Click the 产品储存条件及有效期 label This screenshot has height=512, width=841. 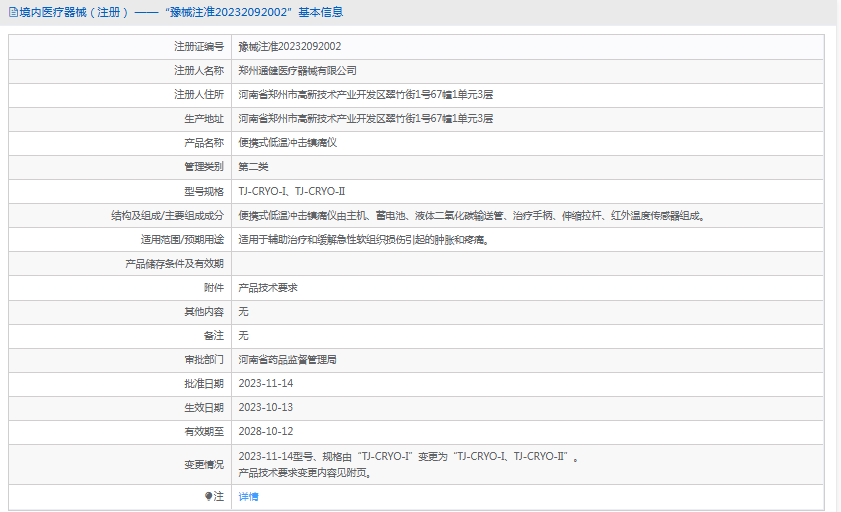pyautogui.click(x=174, y=264)
